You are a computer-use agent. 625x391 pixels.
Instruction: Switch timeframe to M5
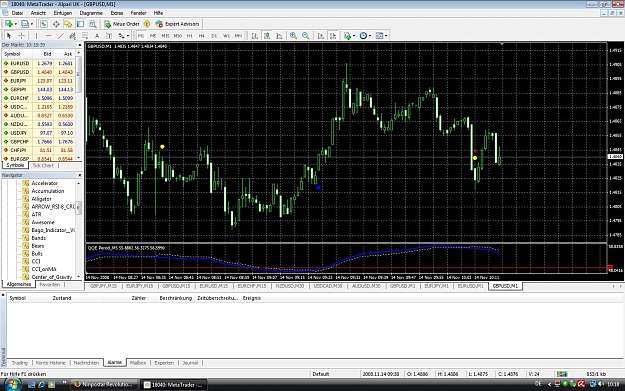click(x=153, y=36)
